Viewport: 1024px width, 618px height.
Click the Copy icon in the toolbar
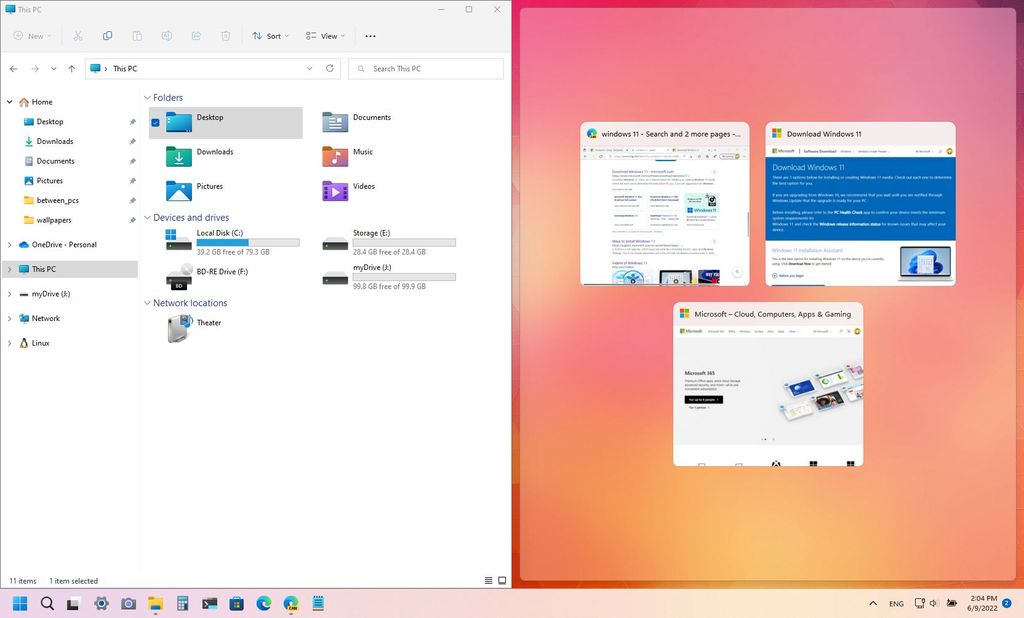coord(107,35)
